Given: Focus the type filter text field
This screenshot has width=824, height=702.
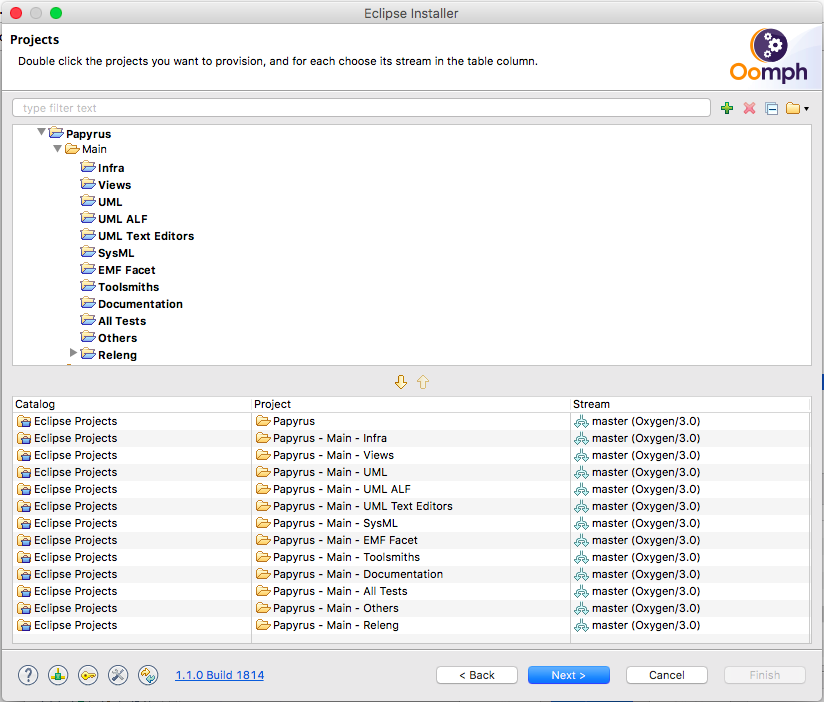Looking at the screenshot, I should click(x=362, y=108).
